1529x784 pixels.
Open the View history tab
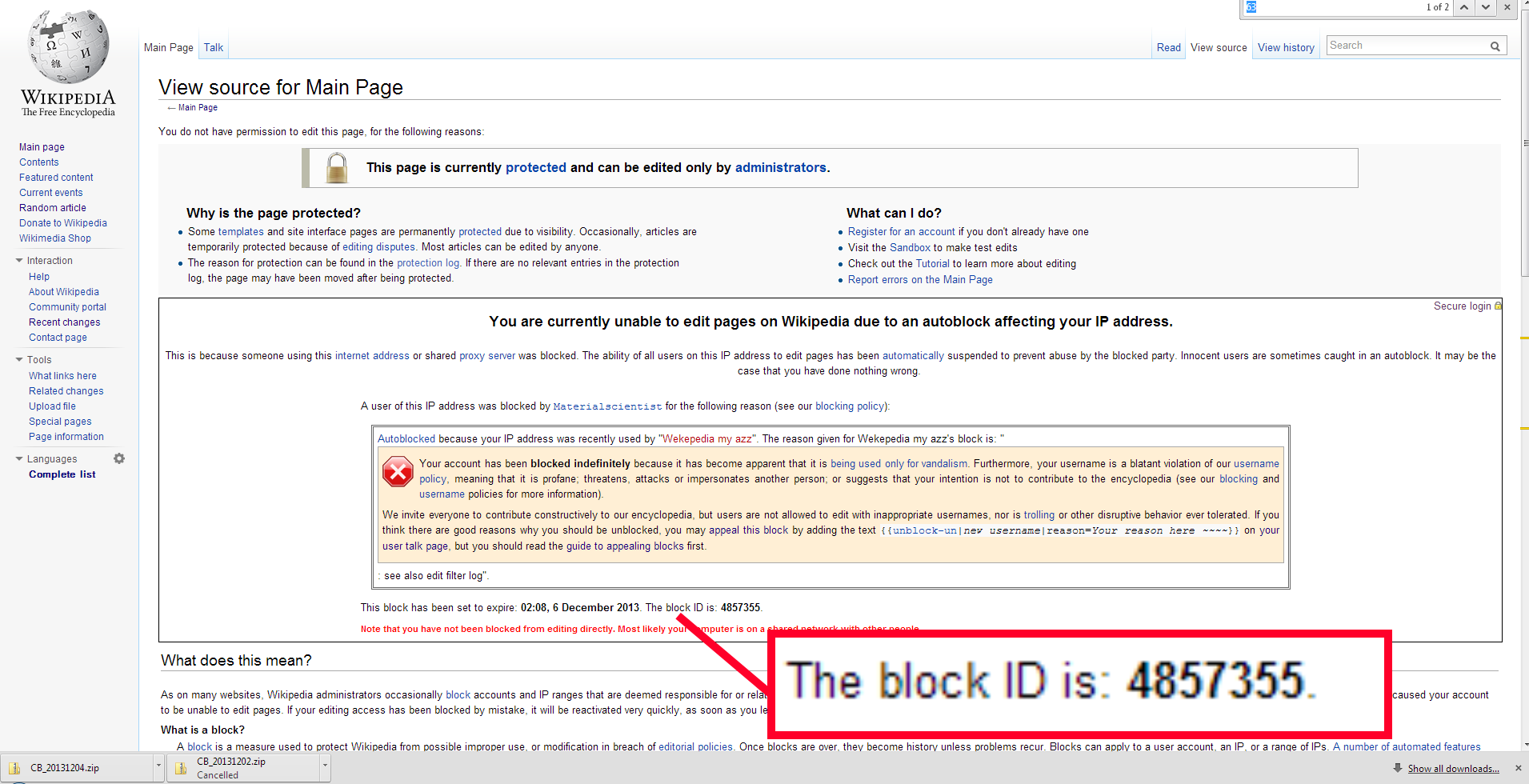[1286, 47]
